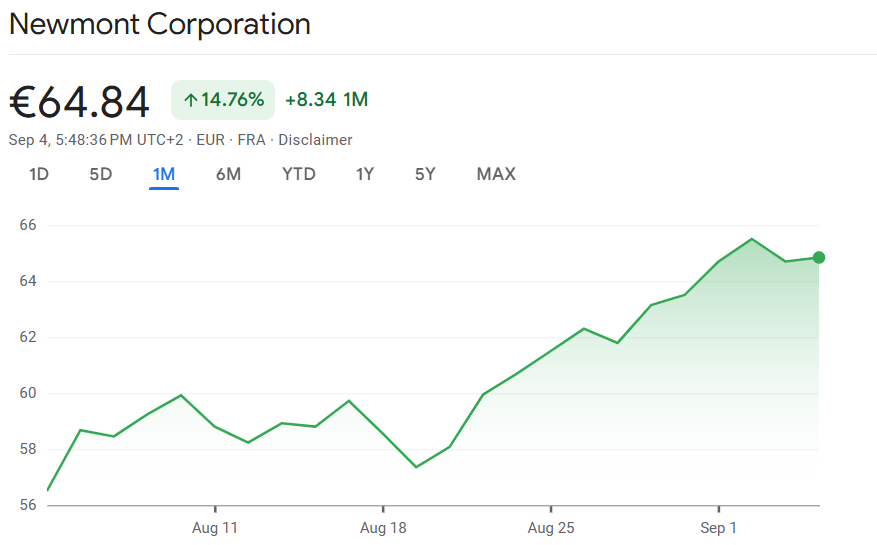877x545 pixels.
Task: Click the 66 price axis label
Action: 27,225
